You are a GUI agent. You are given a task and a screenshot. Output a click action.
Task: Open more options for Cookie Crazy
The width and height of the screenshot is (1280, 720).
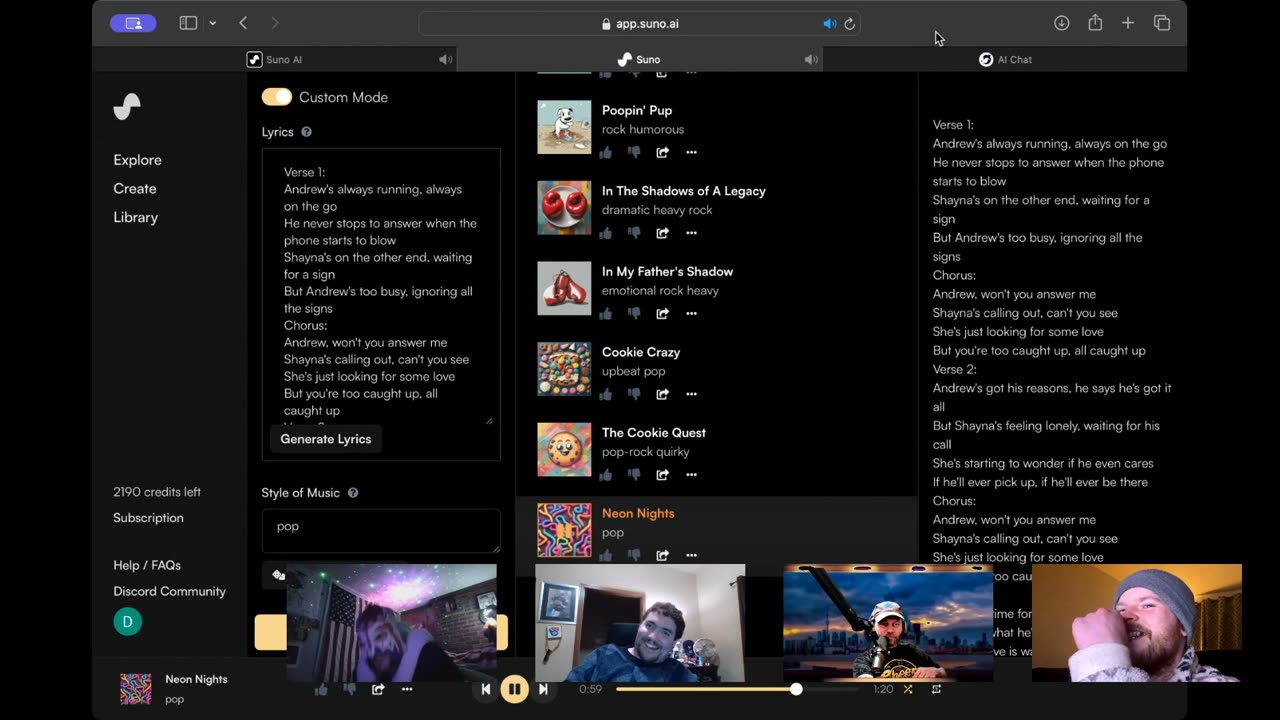click(x=691, y=394)
